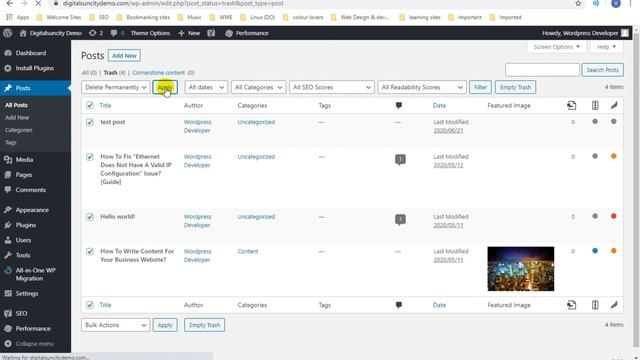Sort posts by Date column header
Image resolution: width=640 pixels, height=360 pixels.
[439, 106]
